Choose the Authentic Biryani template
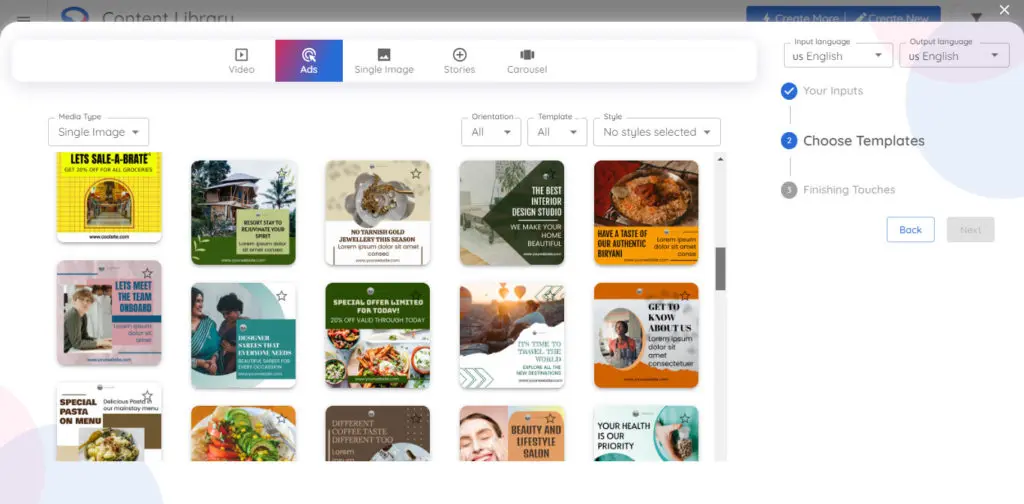The height and width of the screenshot is (504, 1024). click(x=646, y=213)
